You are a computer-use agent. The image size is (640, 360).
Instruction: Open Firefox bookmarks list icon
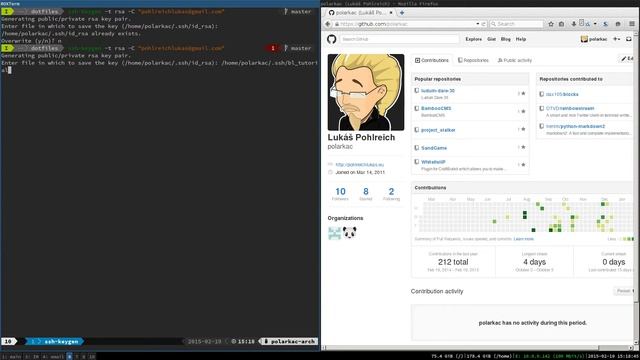click(562, 24)
